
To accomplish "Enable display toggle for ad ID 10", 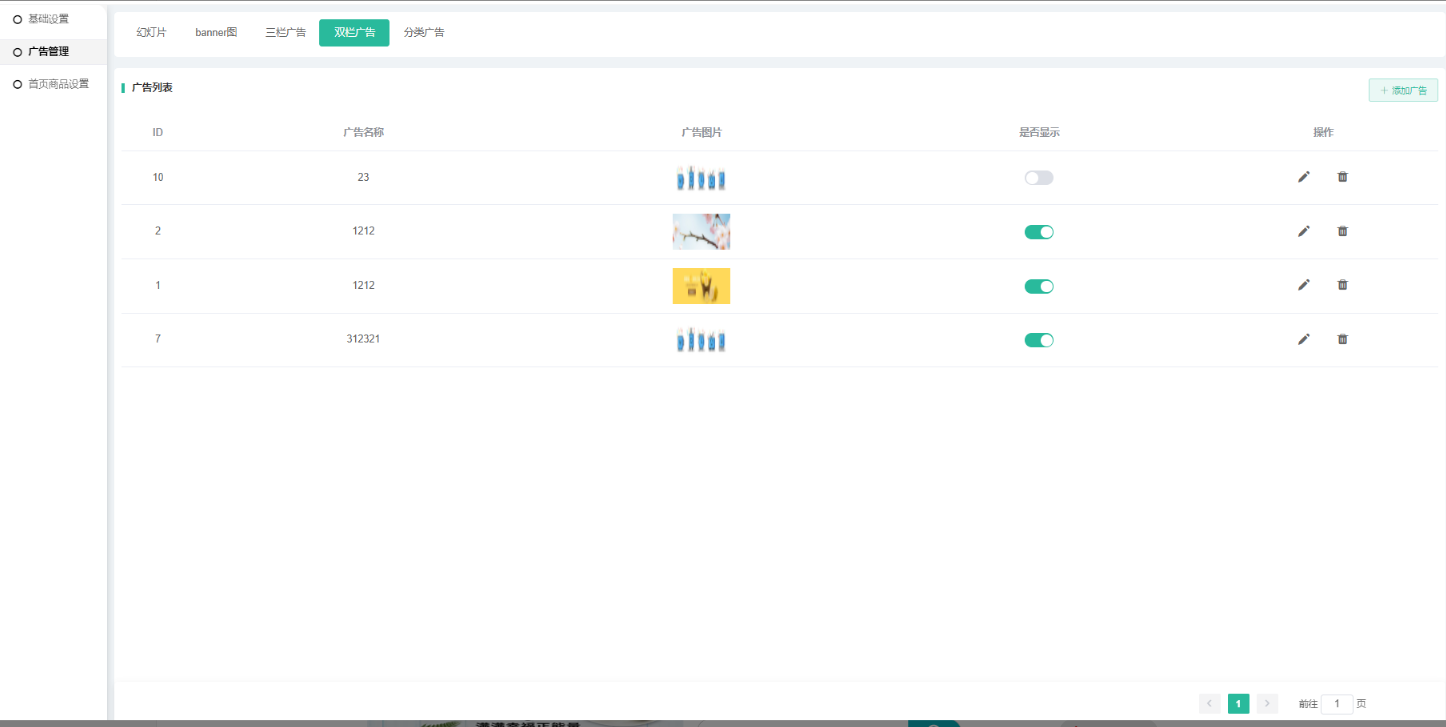I will pyautogui.click(x=1038, y=178).
